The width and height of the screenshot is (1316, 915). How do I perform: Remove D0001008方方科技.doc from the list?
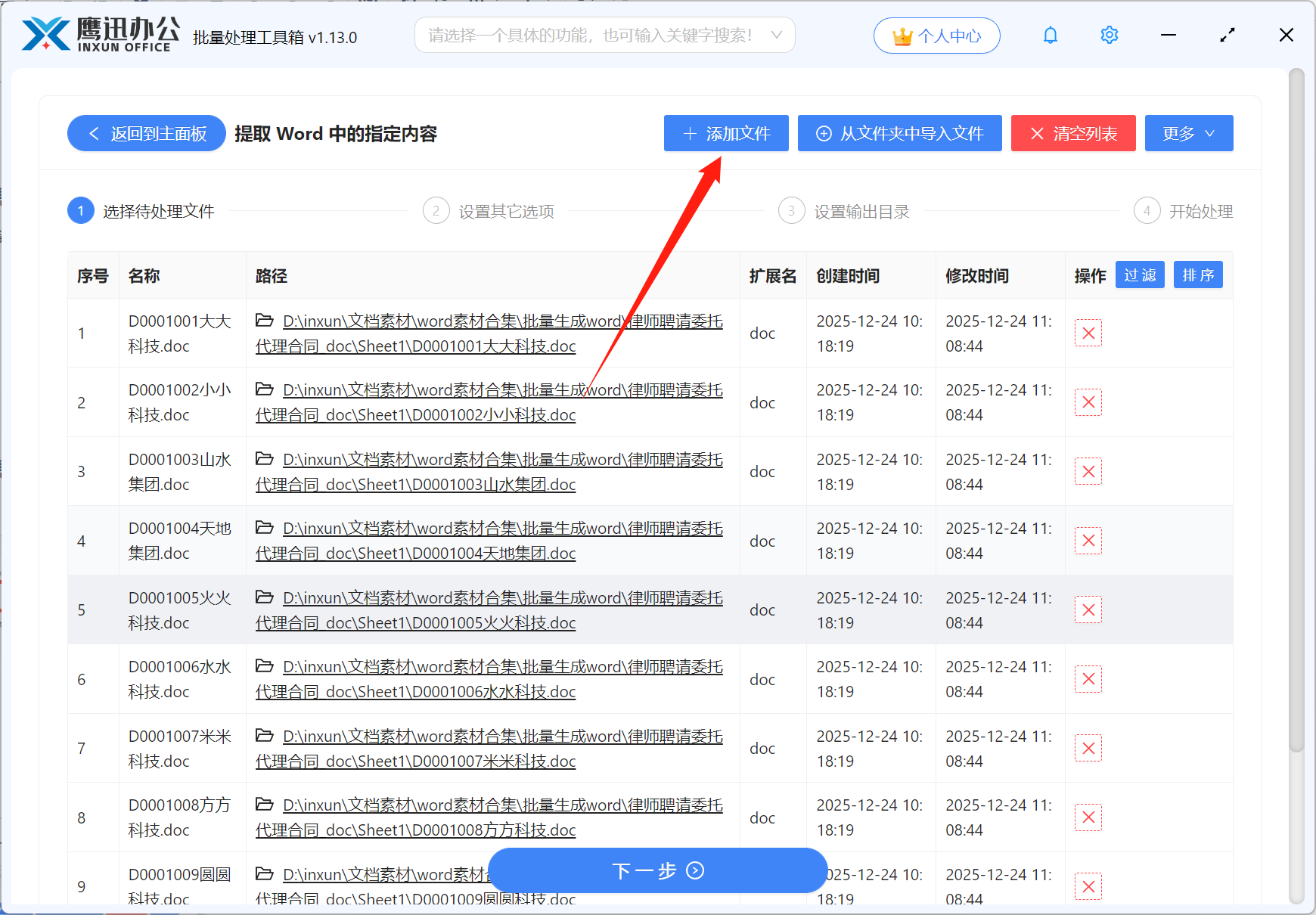point(1088,817)
